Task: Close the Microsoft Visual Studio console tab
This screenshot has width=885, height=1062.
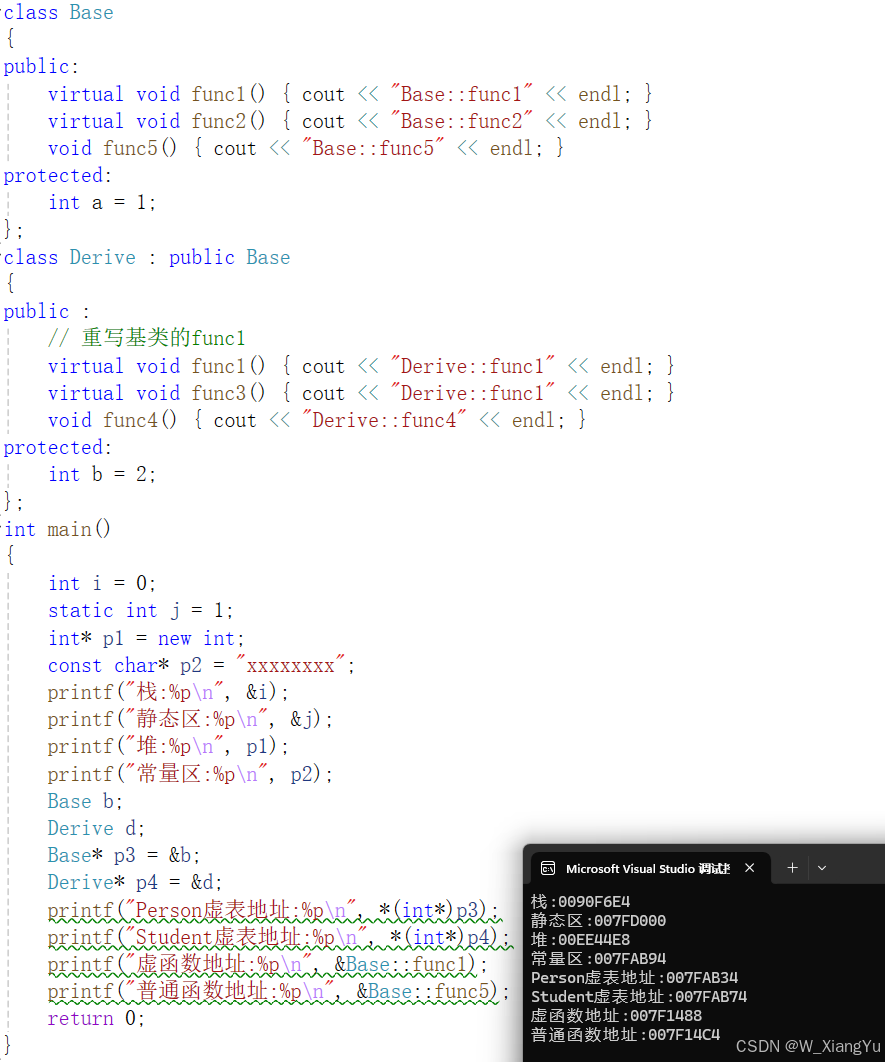Action: [750, 868]
